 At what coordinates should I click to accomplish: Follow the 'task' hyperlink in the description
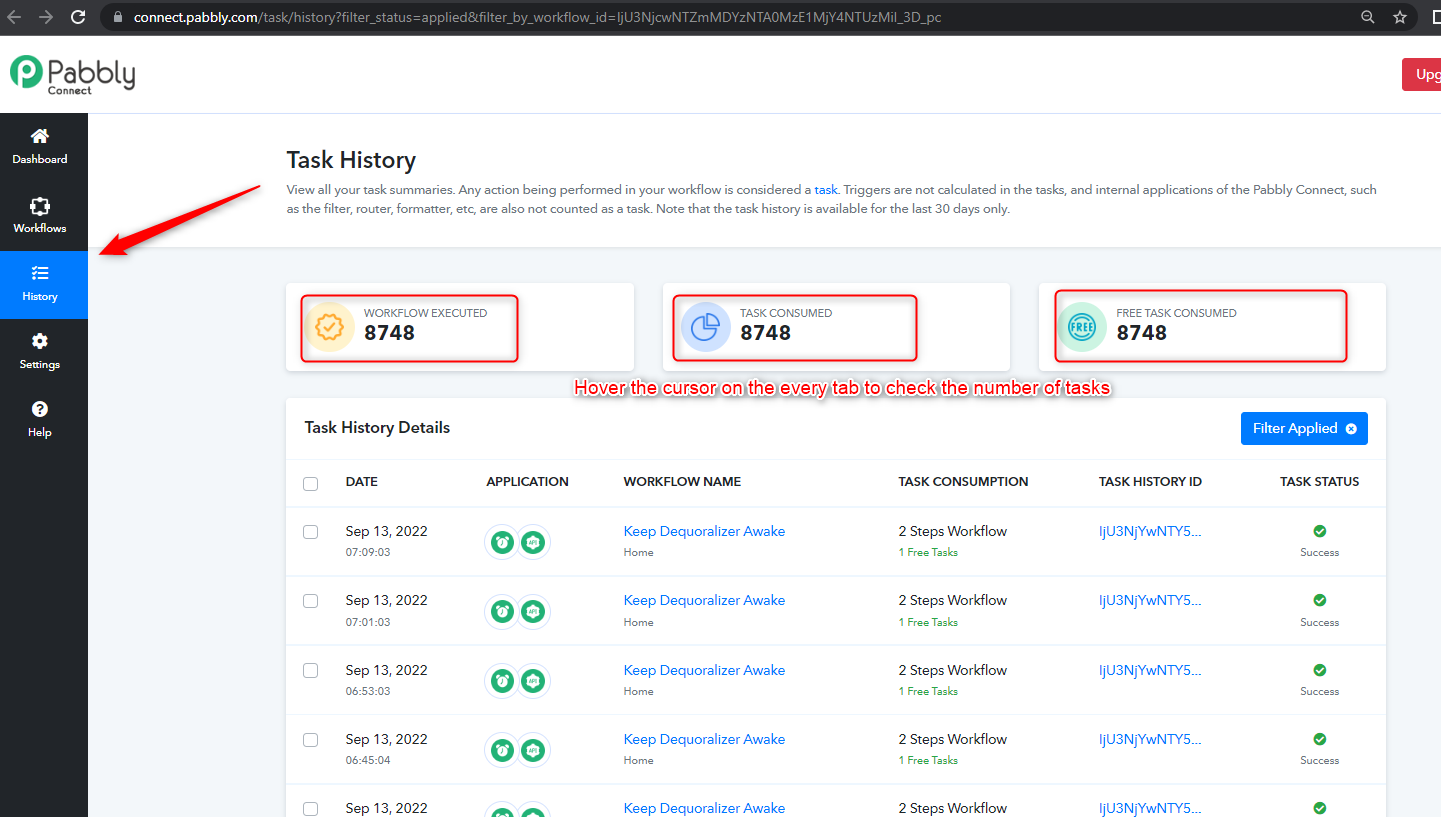click(x=826, y=189)
